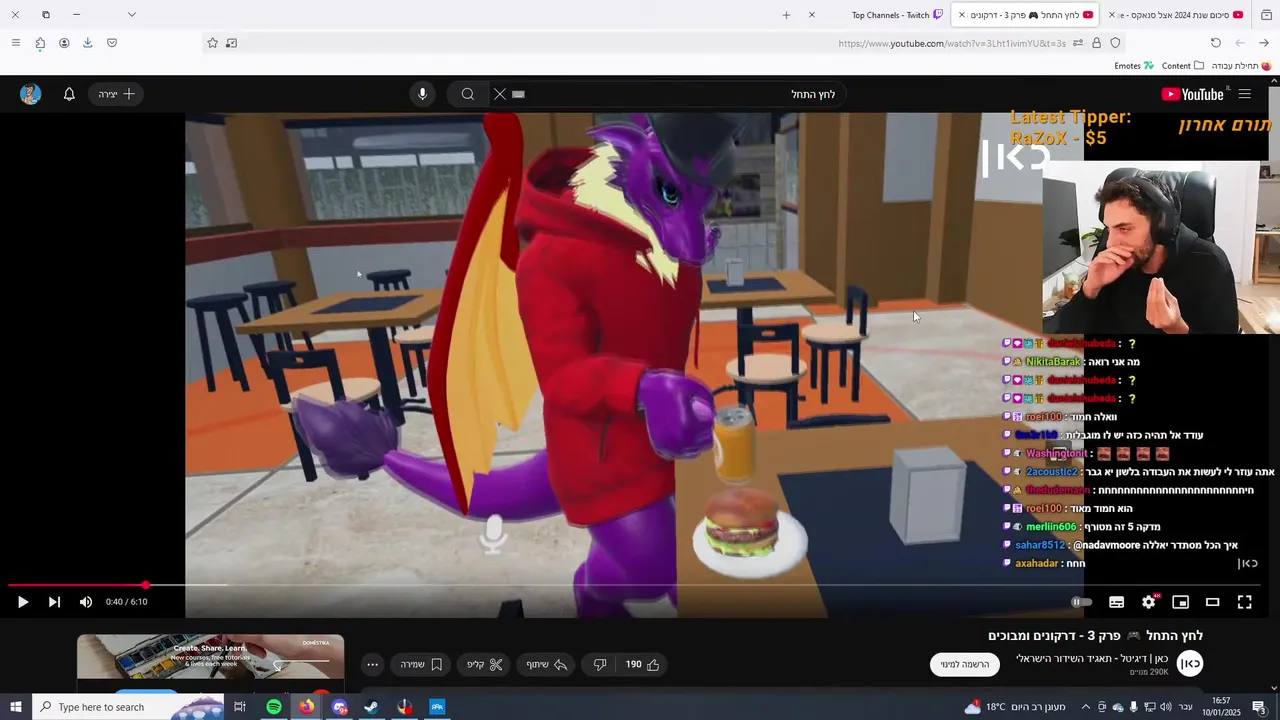Clear the search box with the X
This screenshot has height=720, width=1280.
[500, 94]
